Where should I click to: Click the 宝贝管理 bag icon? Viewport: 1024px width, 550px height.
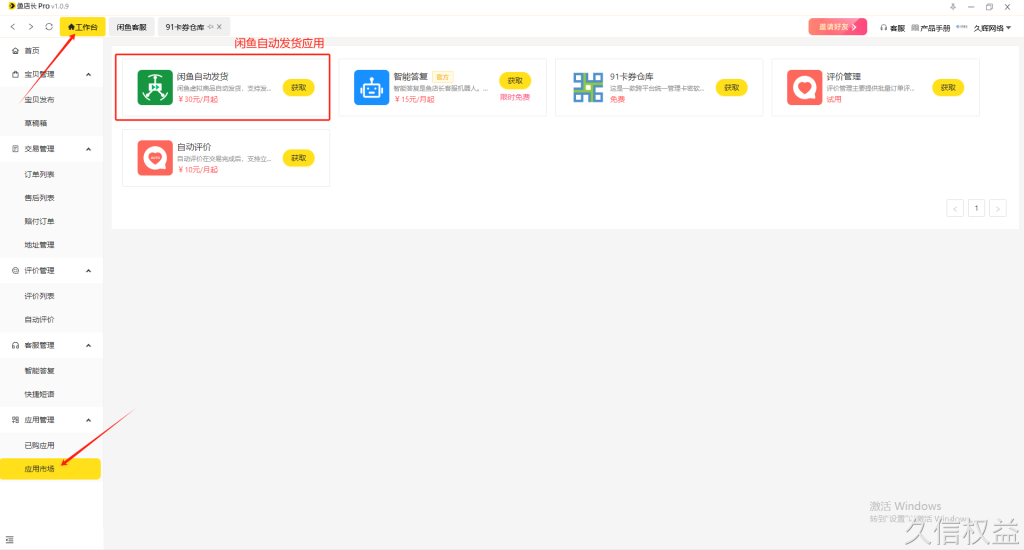coord(16,74)
